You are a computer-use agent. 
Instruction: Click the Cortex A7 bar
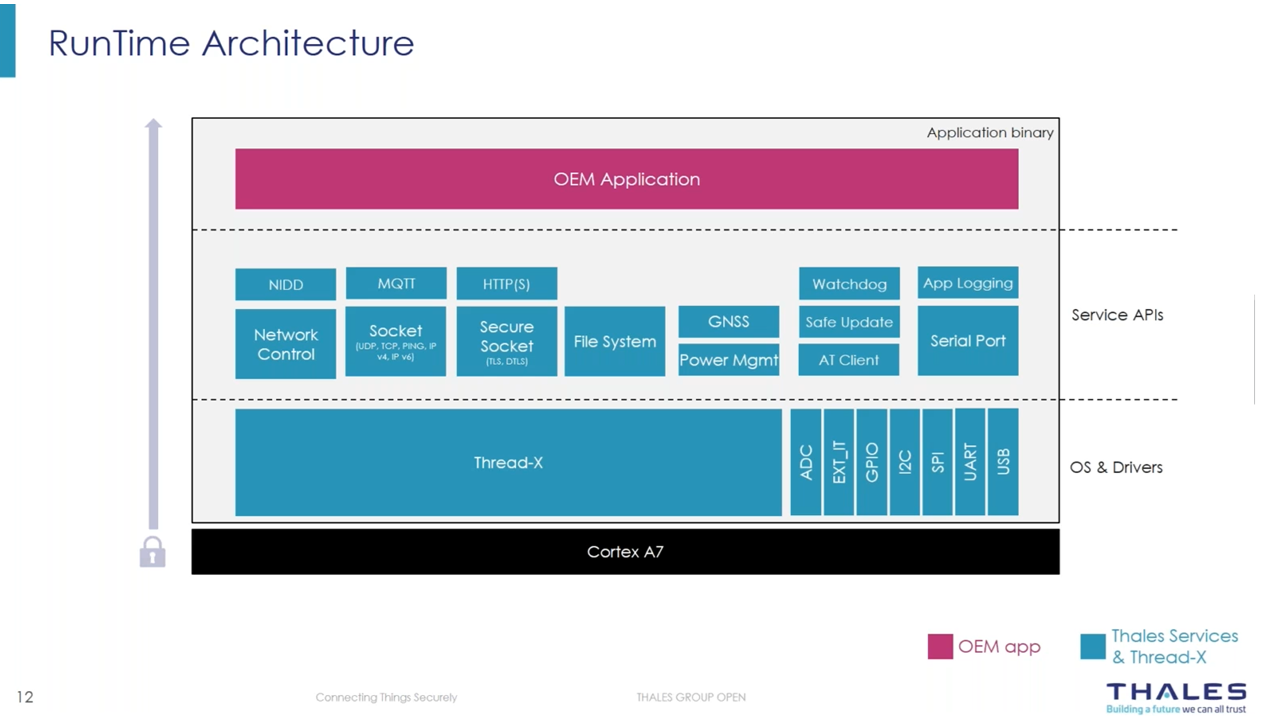click(626, 552)
